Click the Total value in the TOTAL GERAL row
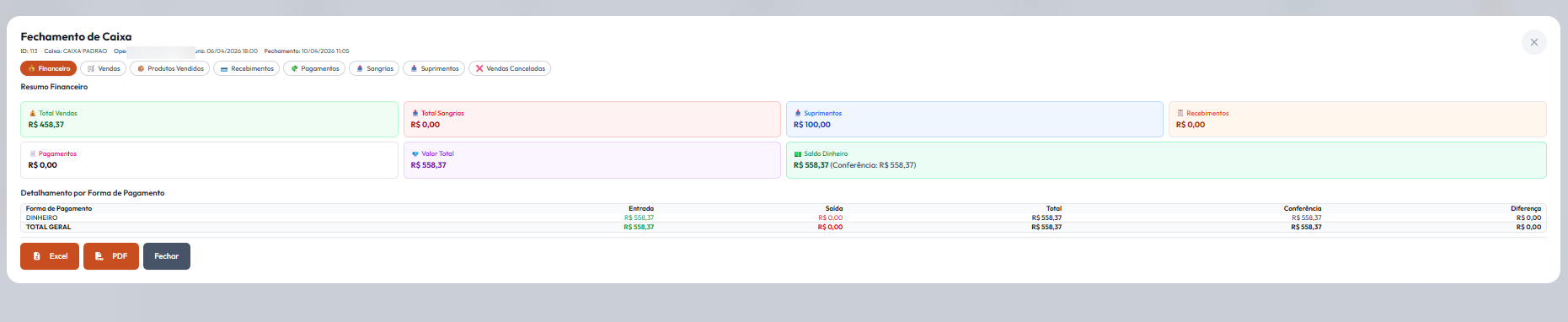This screenshot has width=1568, height=322. coord(1046,227)
